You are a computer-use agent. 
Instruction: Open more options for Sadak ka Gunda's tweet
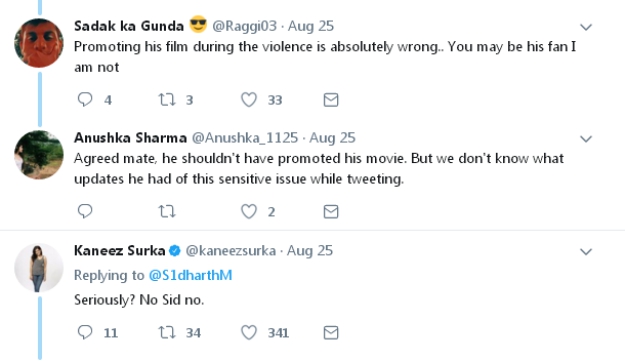[586, 27]
